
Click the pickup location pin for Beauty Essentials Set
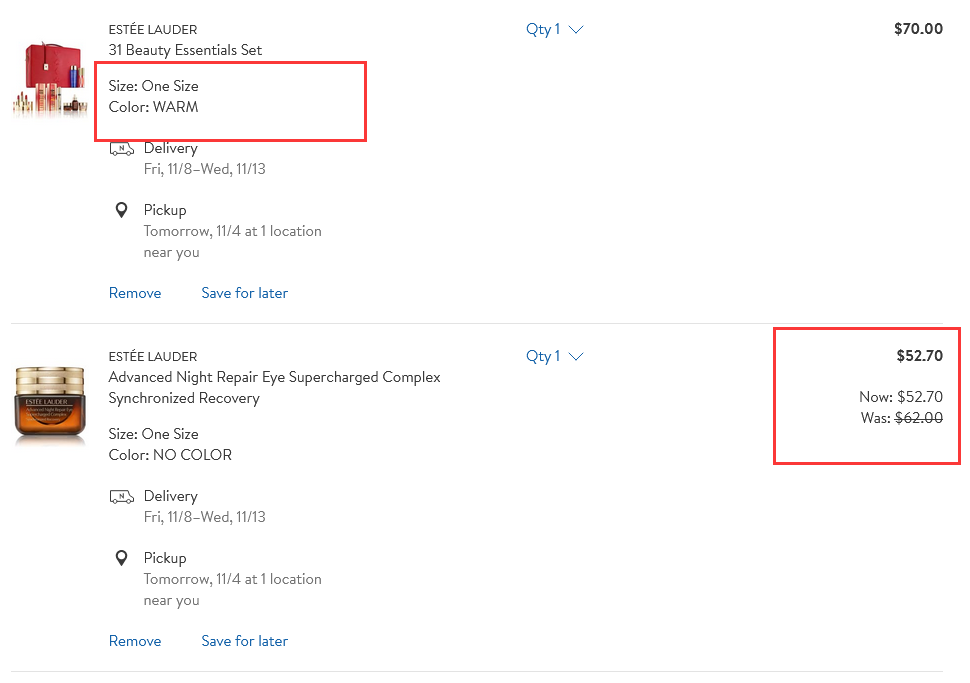tap(122, 210)
